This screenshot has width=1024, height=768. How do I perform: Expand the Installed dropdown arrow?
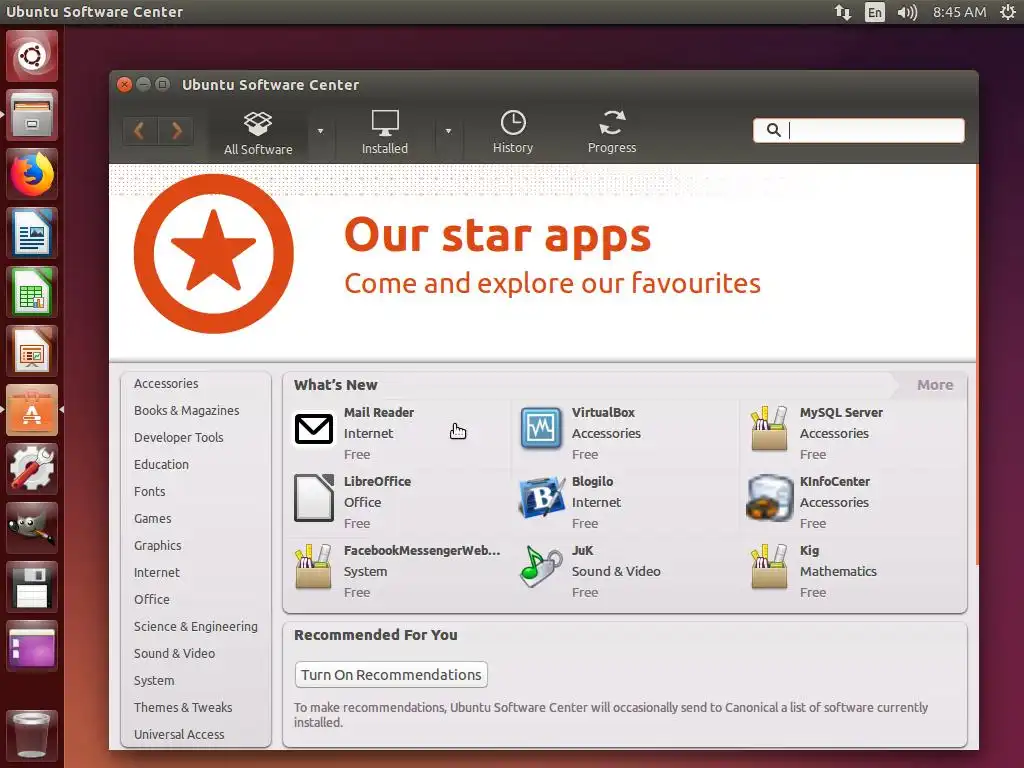click(x=449, y=131)
